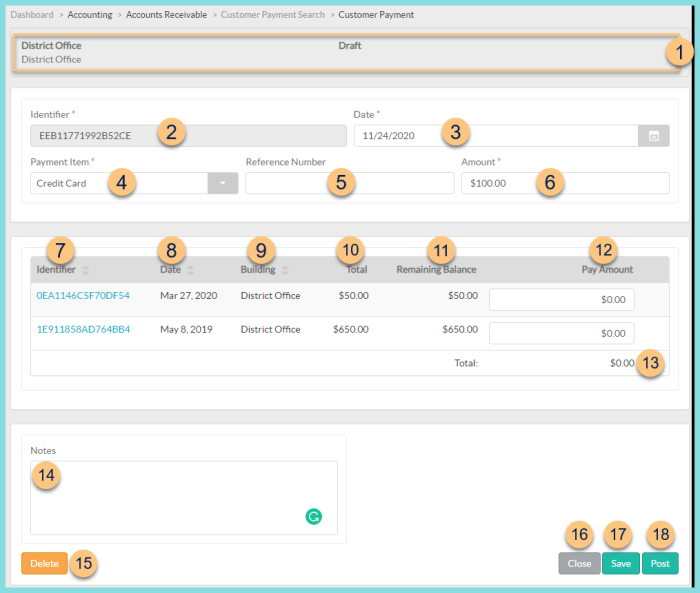Sort table by Identifier column arrows
Screen dimensions: 700x593
[x=85, y=270]
